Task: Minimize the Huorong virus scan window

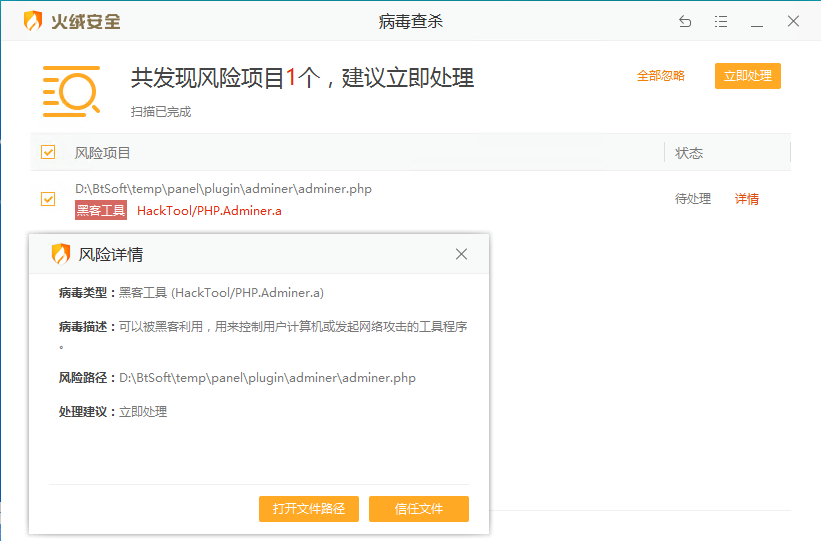Action: point(757,25)
